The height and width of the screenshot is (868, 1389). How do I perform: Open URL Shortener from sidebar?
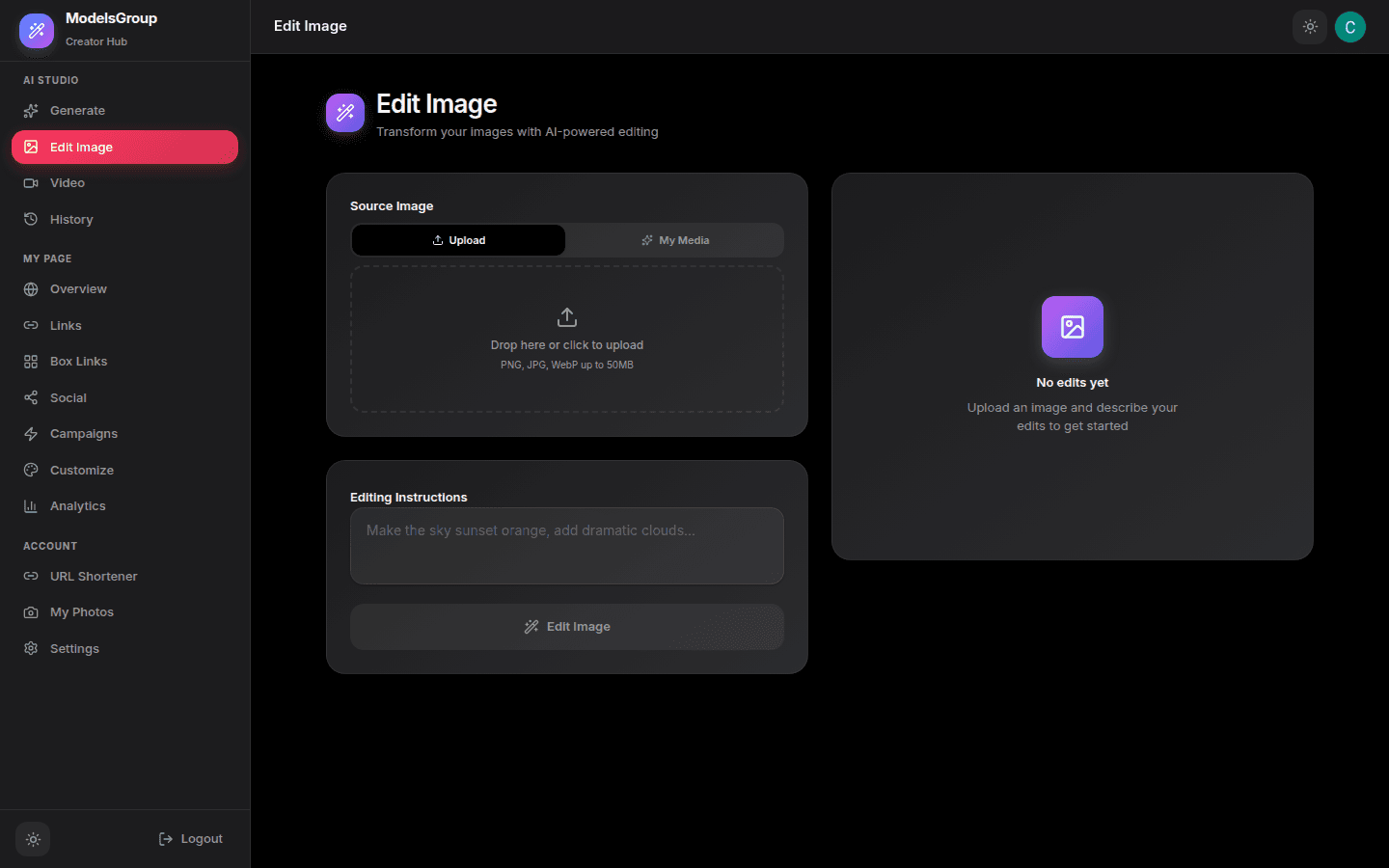[x=94, y=577]
